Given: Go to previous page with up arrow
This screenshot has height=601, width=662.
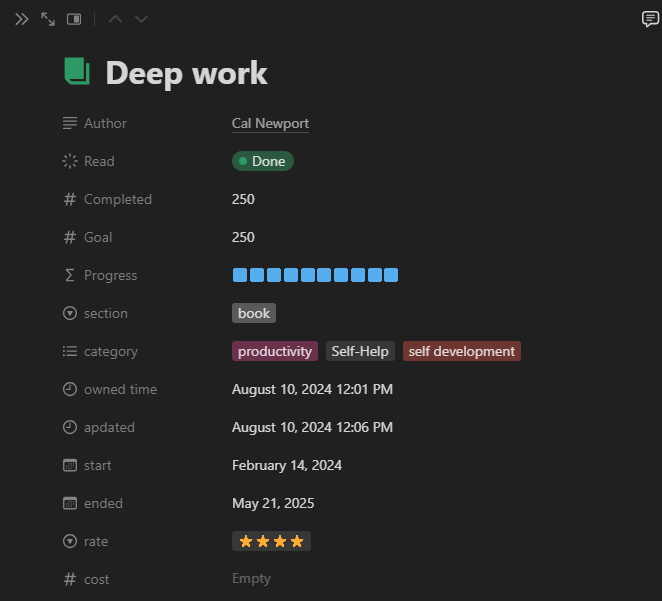Looking at the screenshot, I should pos(115,19).
